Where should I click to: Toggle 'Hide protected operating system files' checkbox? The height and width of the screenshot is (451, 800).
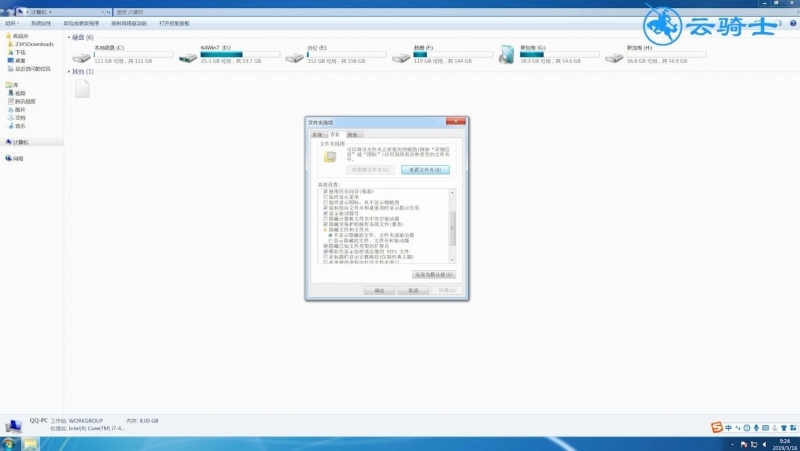[326, 224]
